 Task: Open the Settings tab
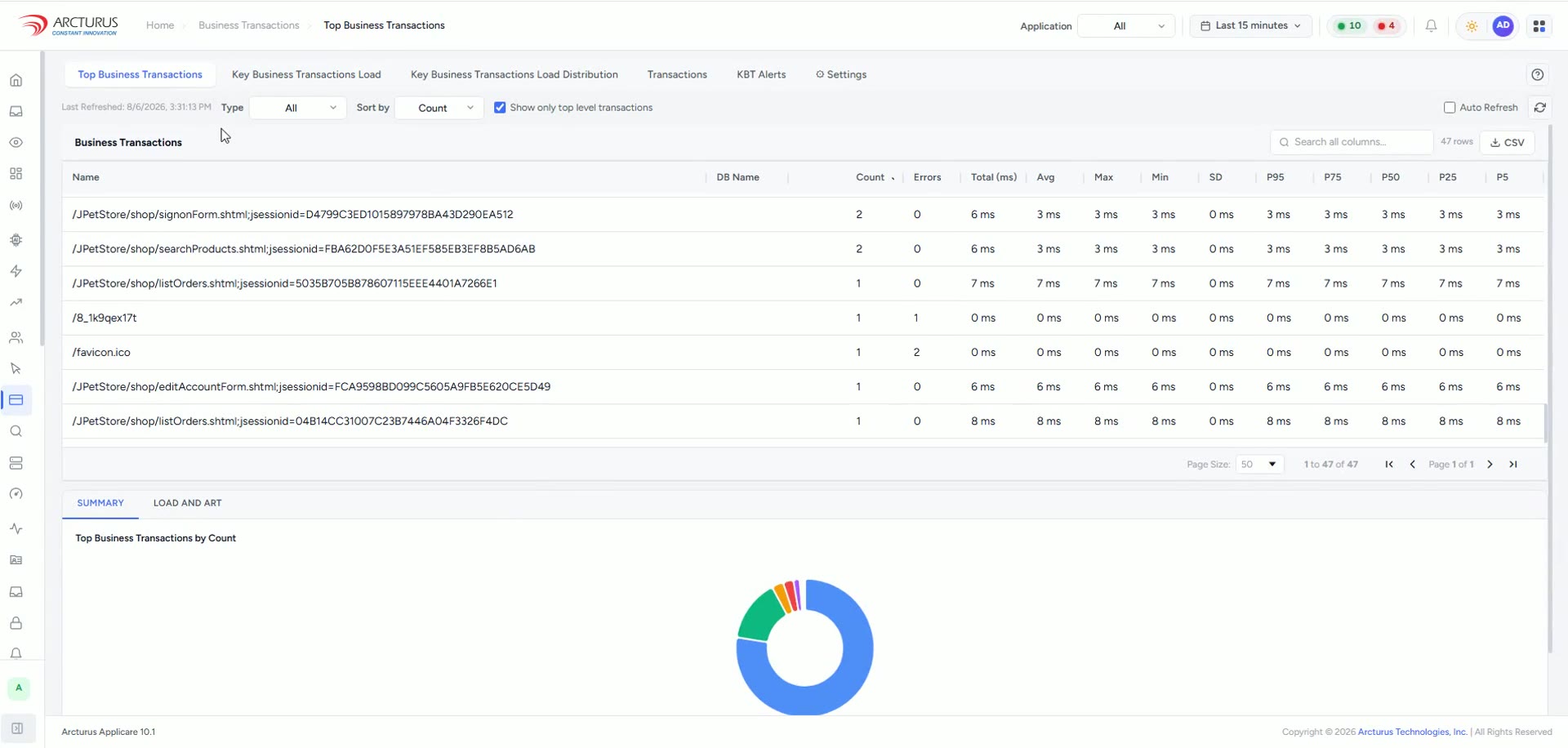tap(841, 75)
